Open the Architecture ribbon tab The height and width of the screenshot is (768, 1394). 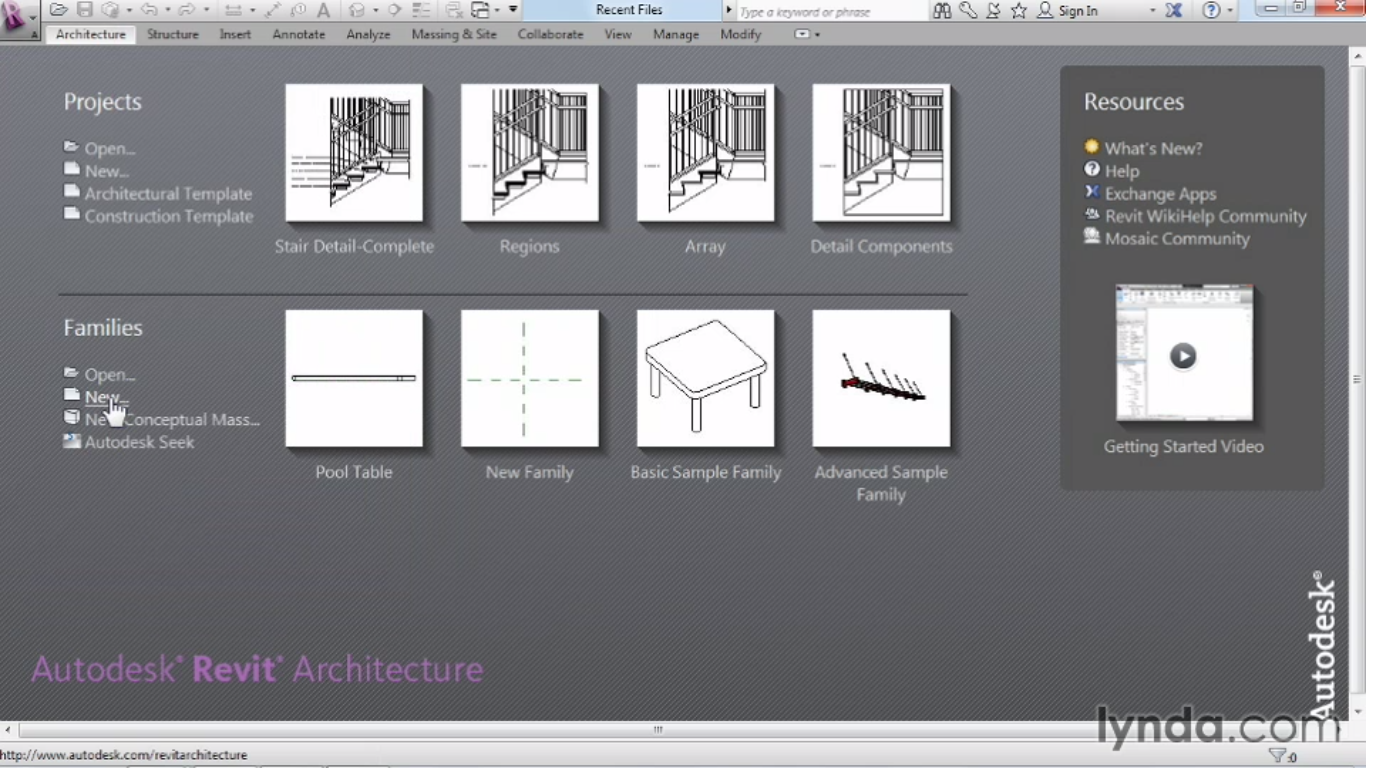tap(91, 34)
